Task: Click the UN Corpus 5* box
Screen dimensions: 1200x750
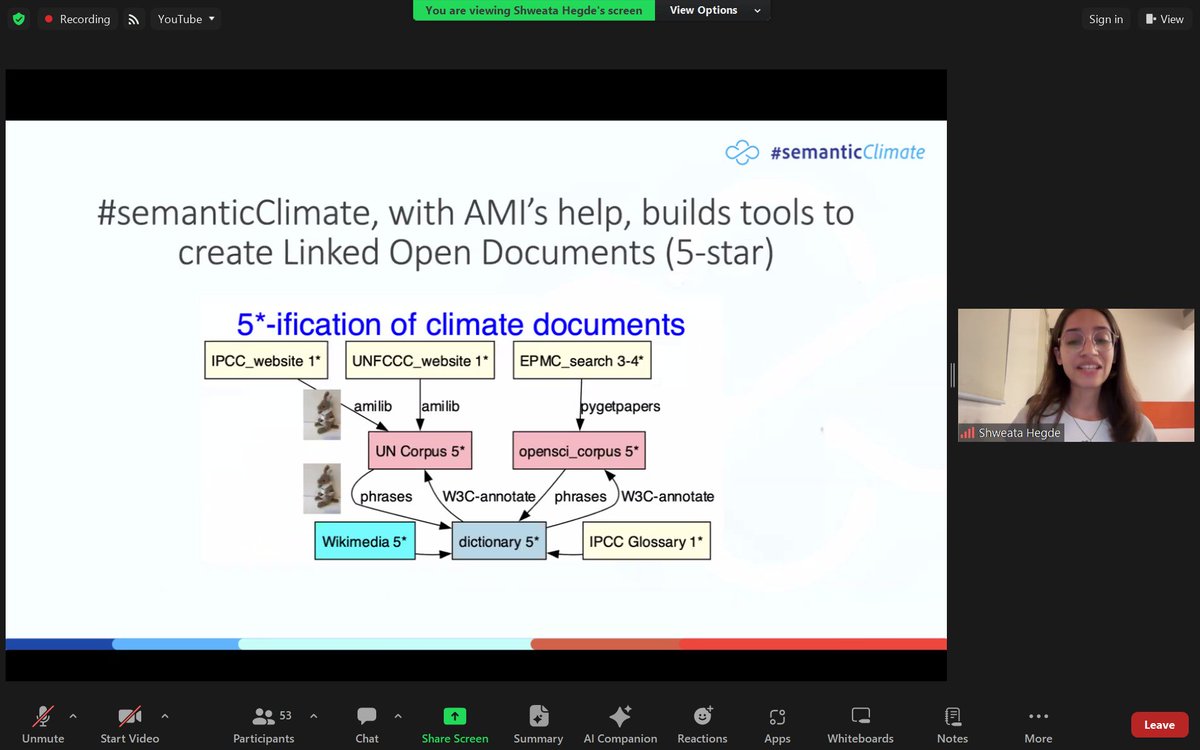Action: point(420,451)
